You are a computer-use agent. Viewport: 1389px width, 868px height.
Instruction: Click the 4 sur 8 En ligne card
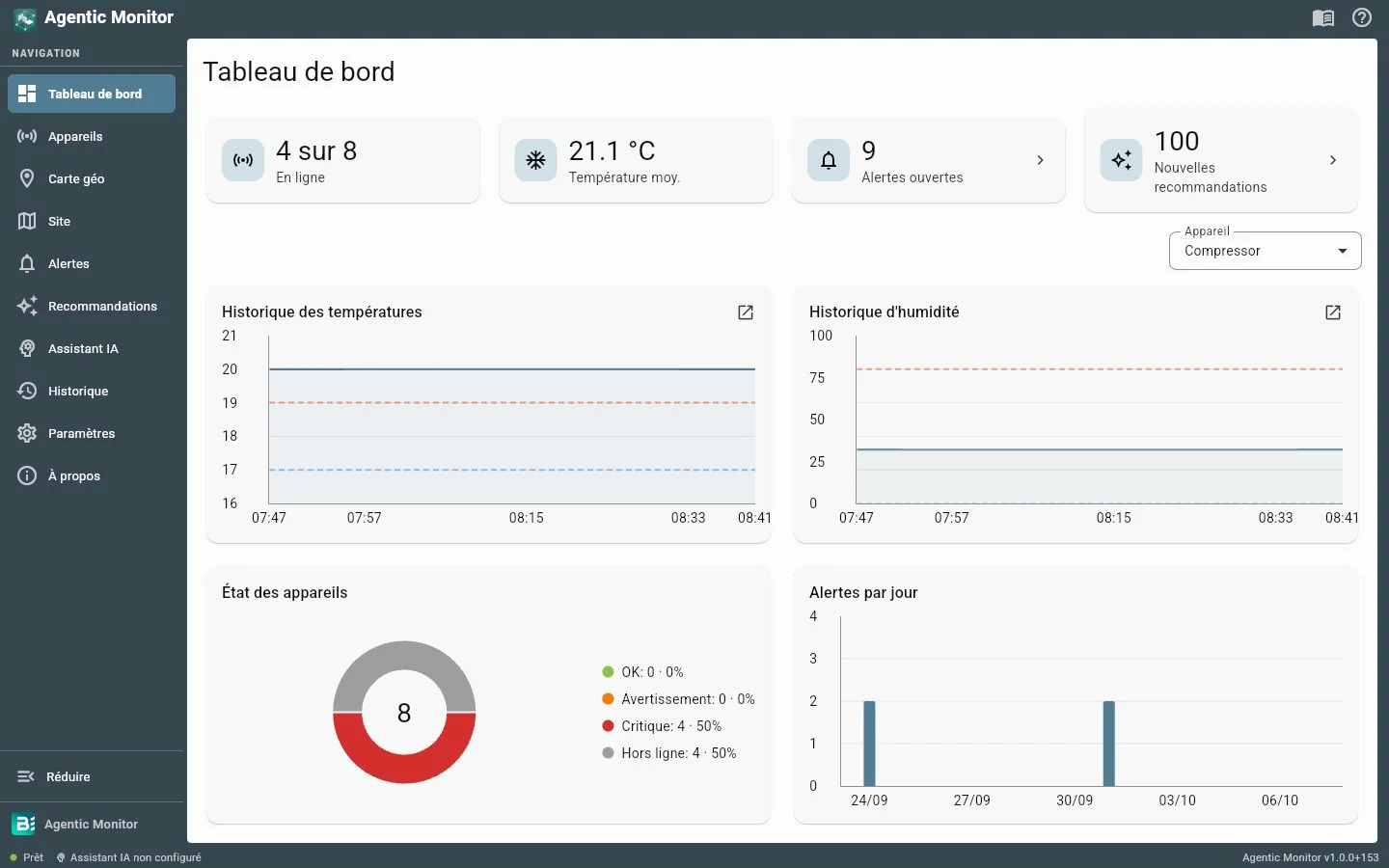(x=342, y=160)
